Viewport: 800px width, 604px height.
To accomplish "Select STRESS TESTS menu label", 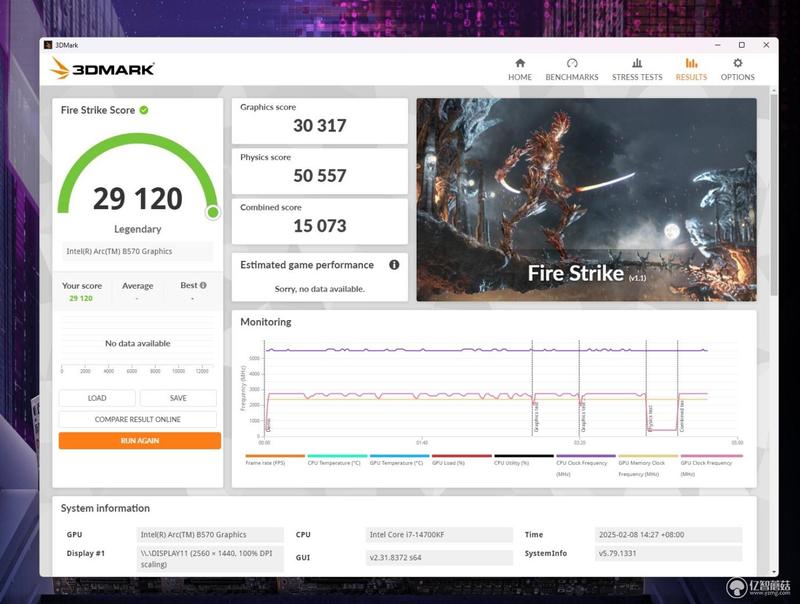I will point(637,77).
